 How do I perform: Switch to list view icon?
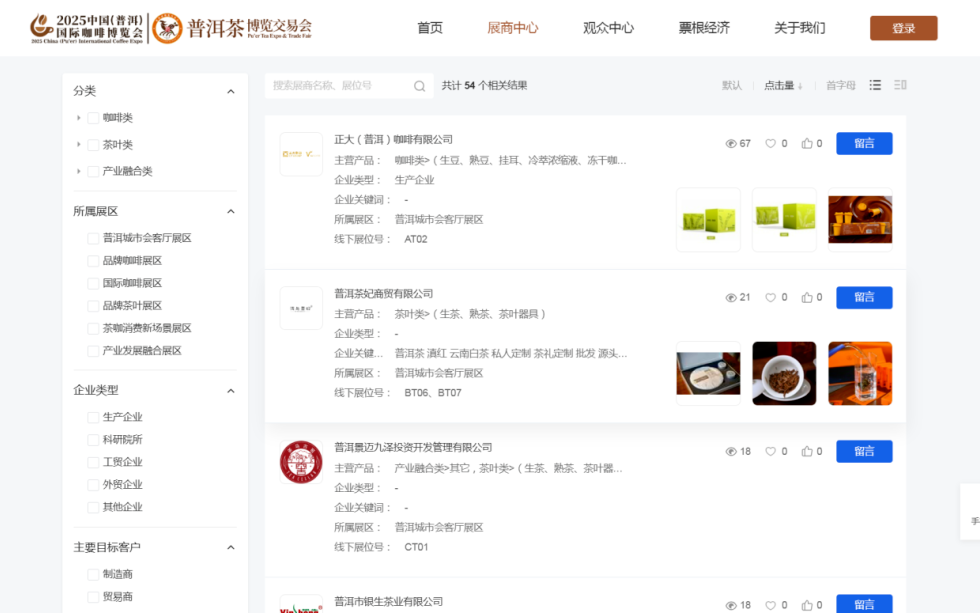875,85
